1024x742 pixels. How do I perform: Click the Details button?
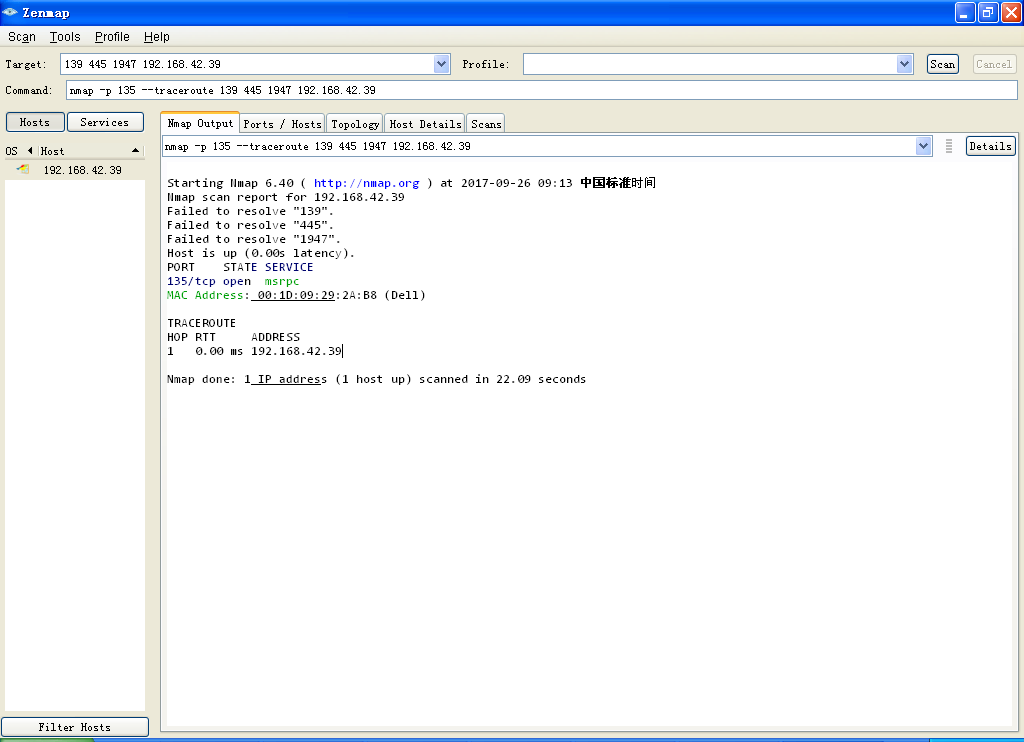pyautogui.click(x=990, y=146)
